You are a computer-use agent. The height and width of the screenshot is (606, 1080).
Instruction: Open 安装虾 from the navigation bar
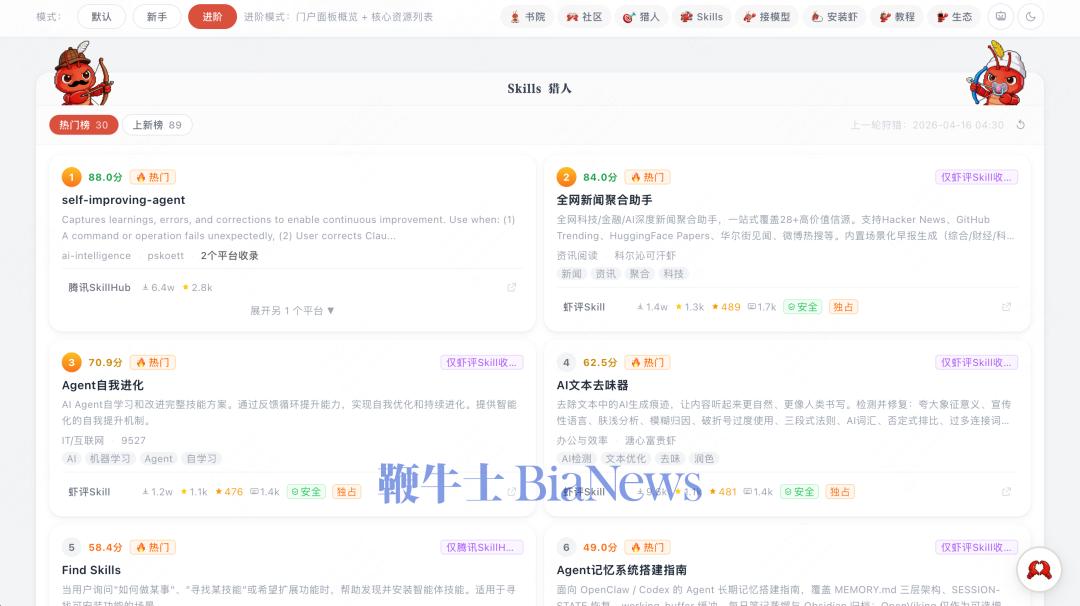833,16
